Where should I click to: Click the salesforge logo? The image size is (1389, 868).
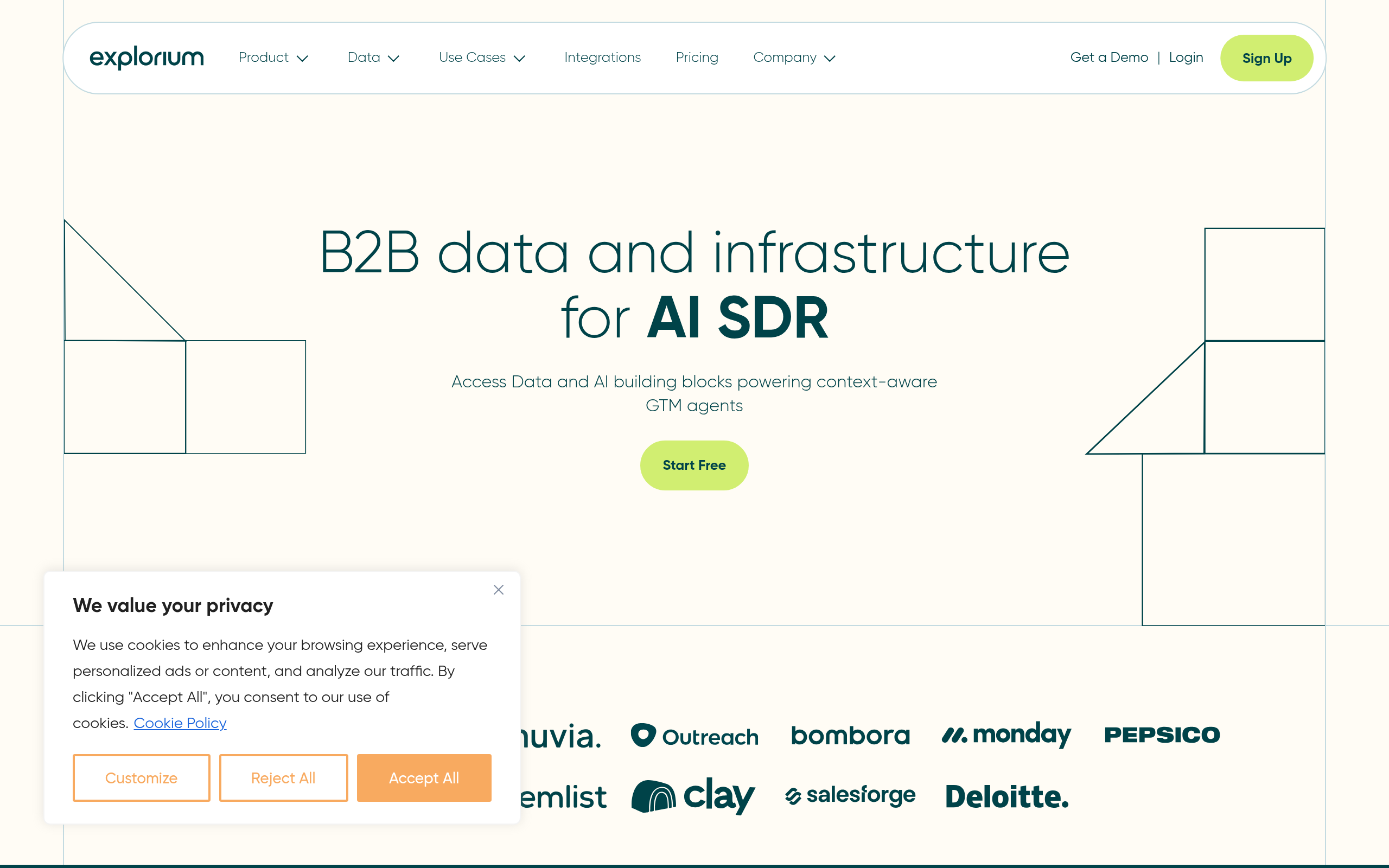[850, 795]
